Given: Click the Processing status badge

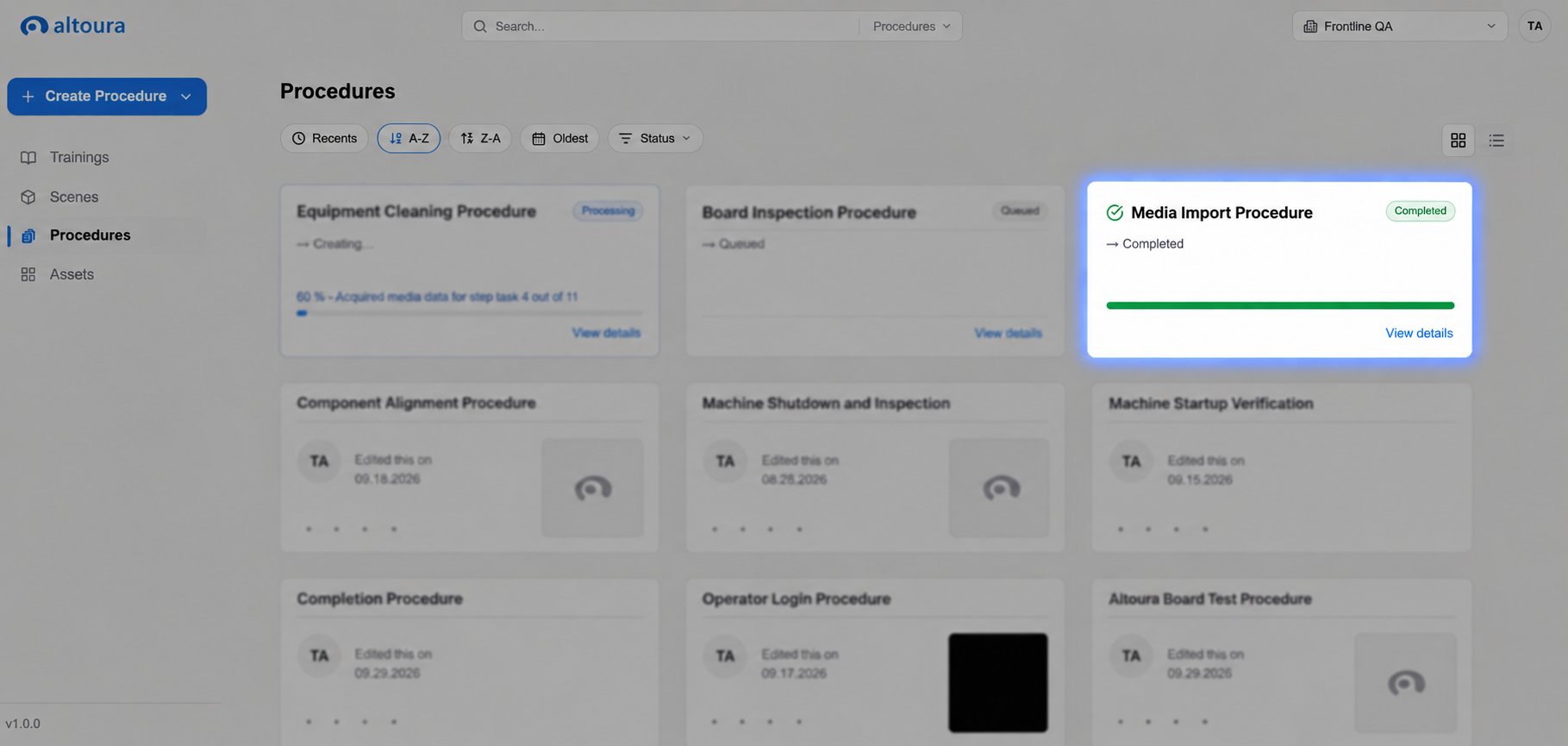Looking at the screenshot, I should [x=608, y=210].
